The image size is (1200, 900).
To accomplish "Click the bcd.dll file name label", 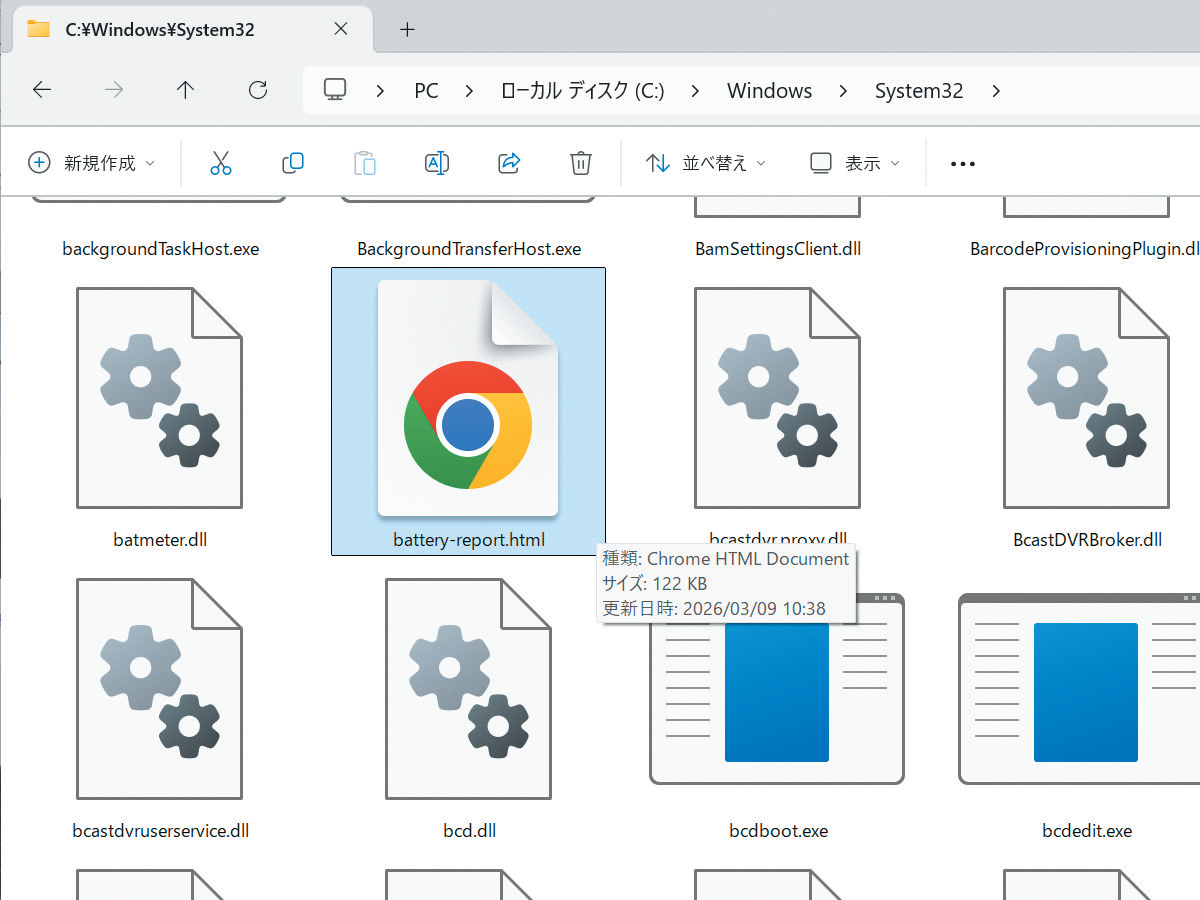I will (x=469, y=831).
